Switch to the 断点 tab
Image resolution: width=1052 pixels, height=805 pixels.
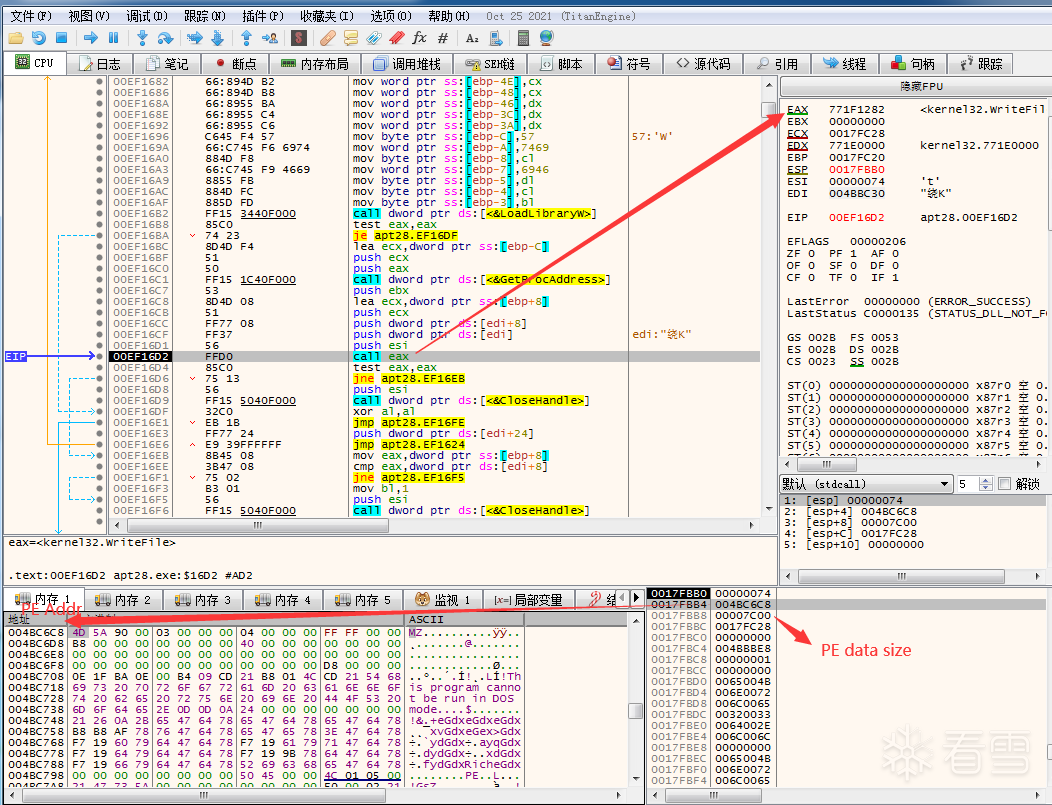coord(236,64)
